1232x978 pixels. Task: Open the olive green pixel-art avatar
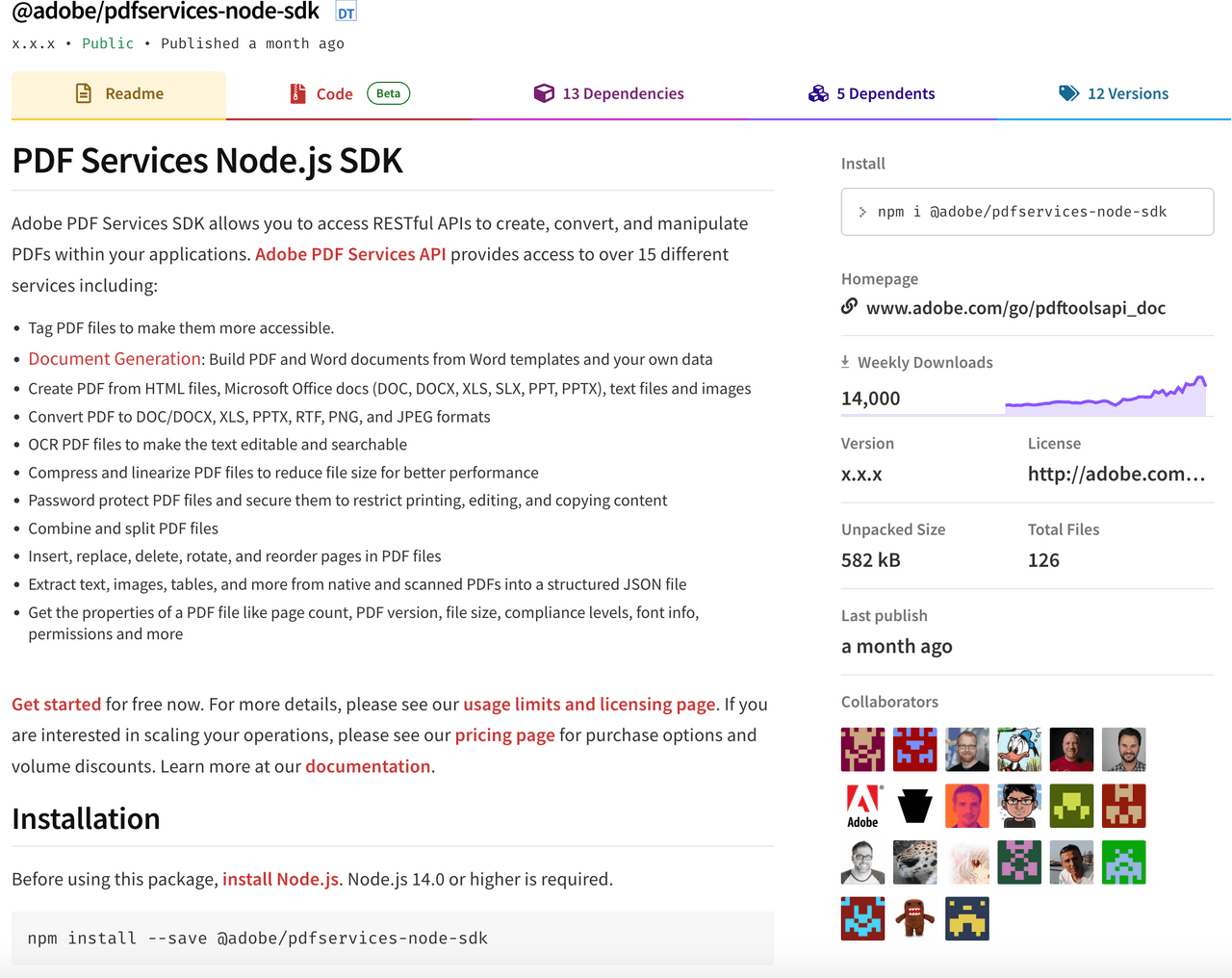1071,807
